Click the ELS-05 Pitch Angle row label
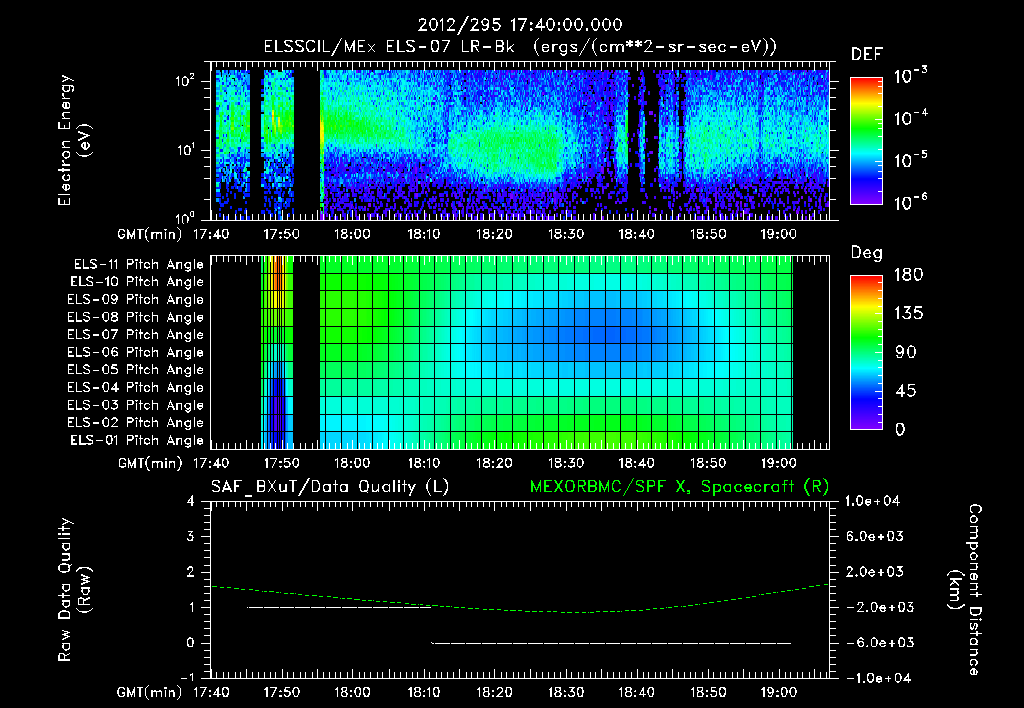Viewport: 1024px width, 708px height. click(135, 370)
